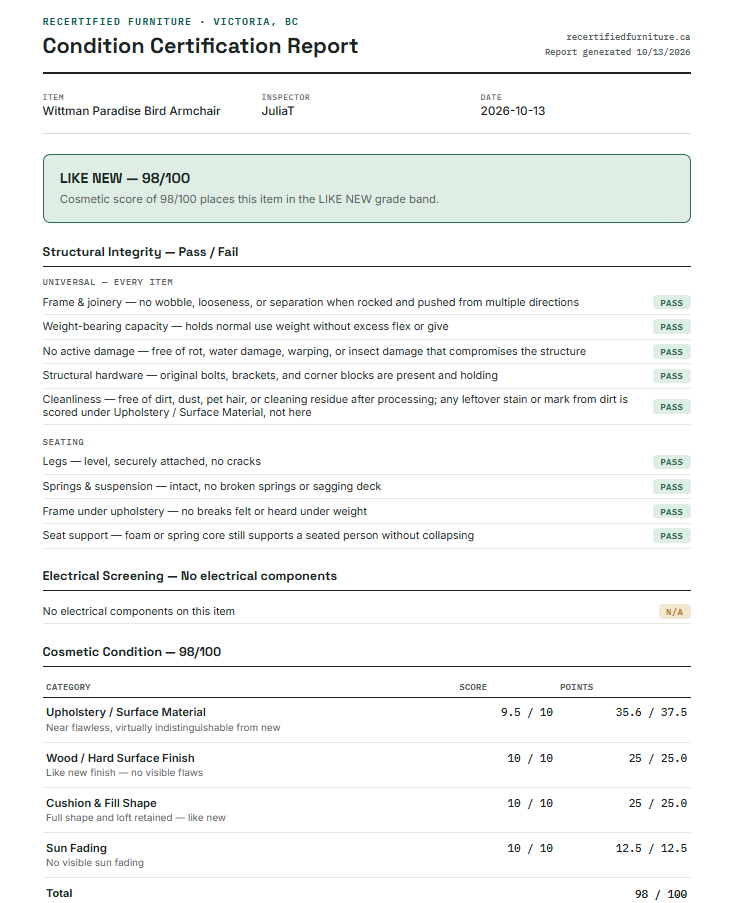The image size is (742, 903).
Task: Click the PASS badge for Cleanliness row
Action: click(671, 407)
